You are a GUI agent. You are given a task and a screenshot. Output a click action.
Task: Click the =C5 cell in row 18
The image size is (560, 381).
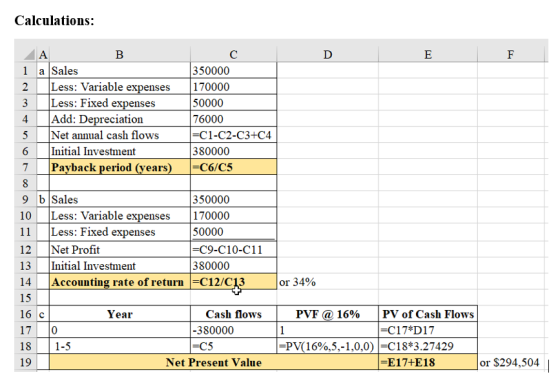[234, 346]
